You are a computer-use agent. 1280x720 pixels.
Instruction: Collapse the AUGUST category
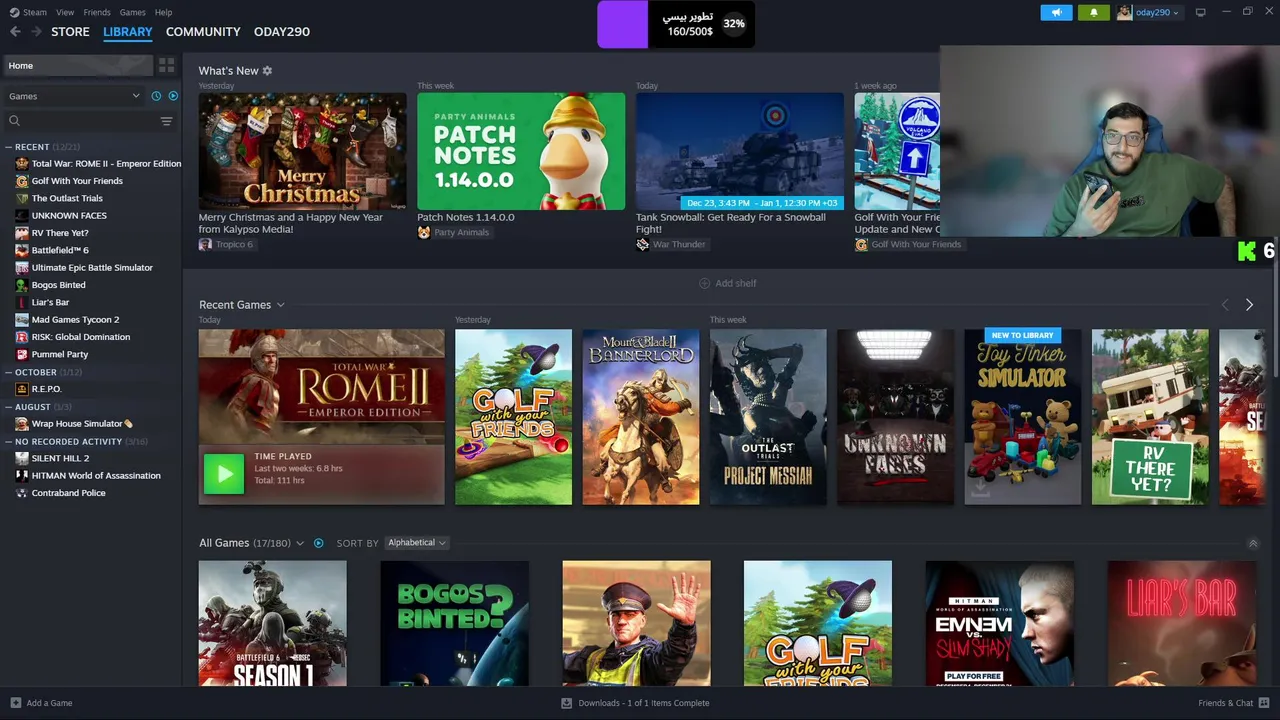(x=9, y=407)
